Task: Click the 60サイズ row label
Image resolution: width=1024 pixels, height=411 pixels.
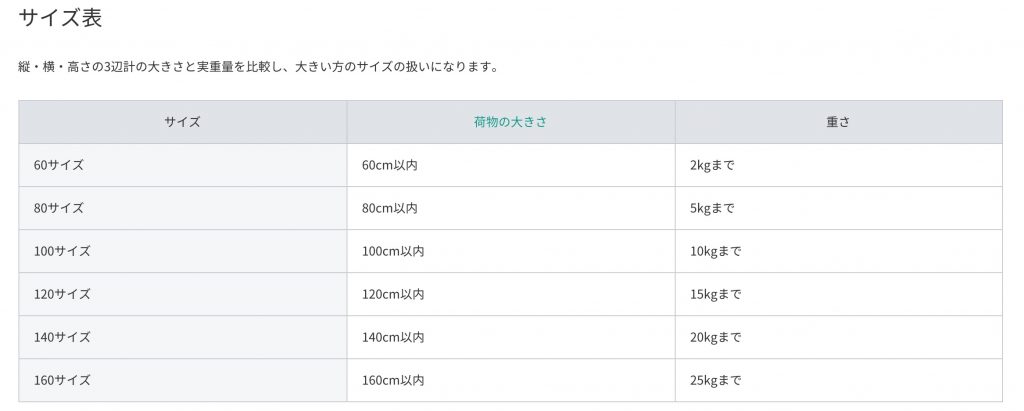Action: pyautogui.click(x=59, y=165)
